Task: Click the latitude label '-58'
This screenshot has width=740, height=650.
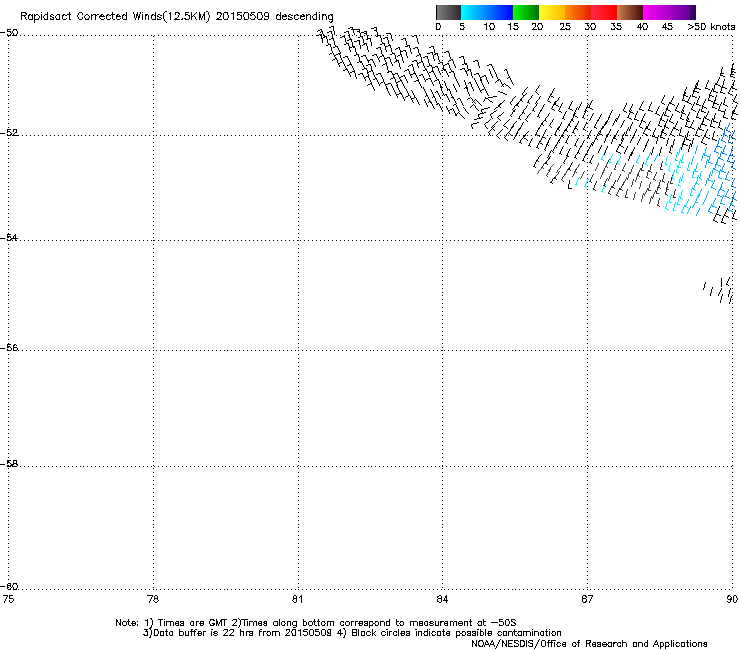Action: point(9,464)
